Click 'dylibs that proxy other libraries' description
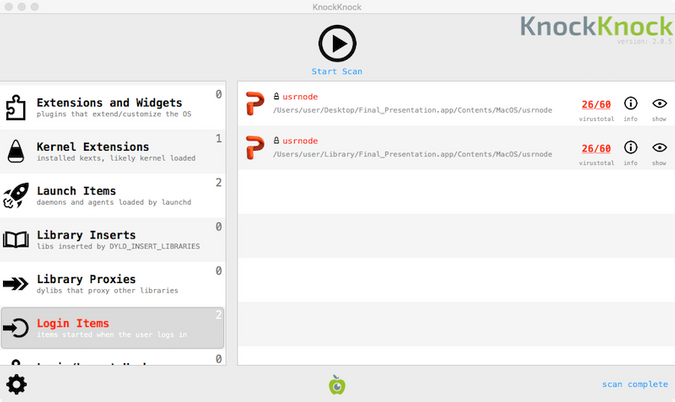 [x=107, y=291]
